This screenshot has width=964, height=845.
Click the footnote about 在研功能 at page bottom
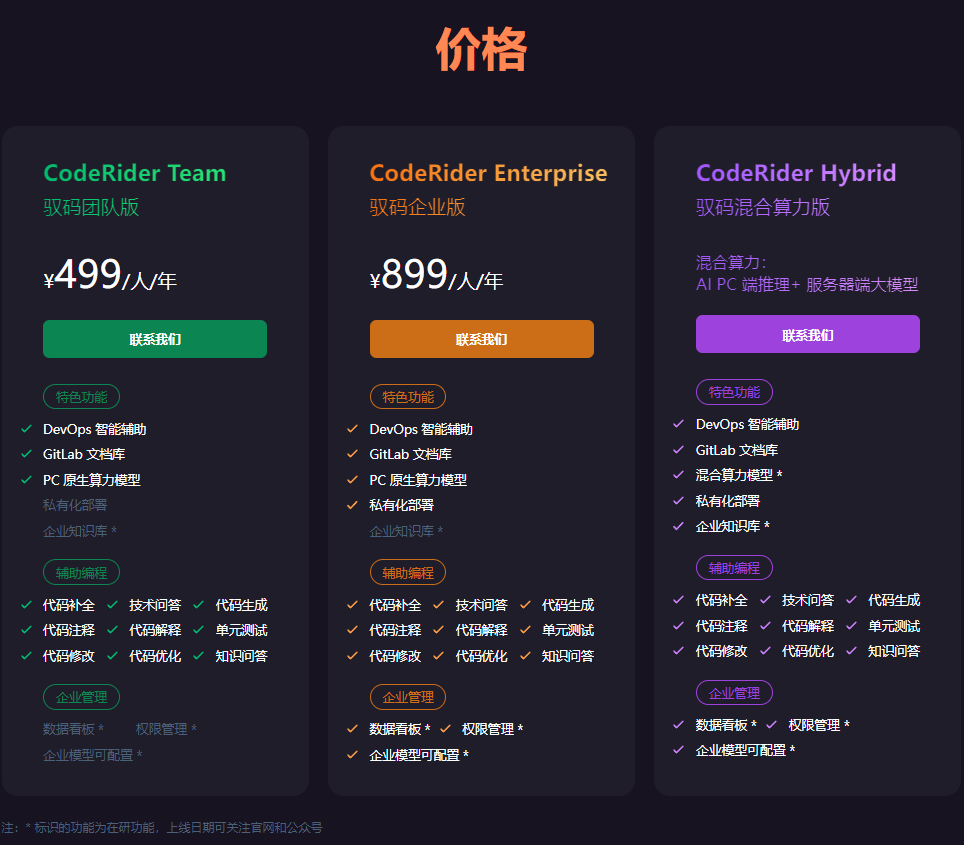point(162,827)
